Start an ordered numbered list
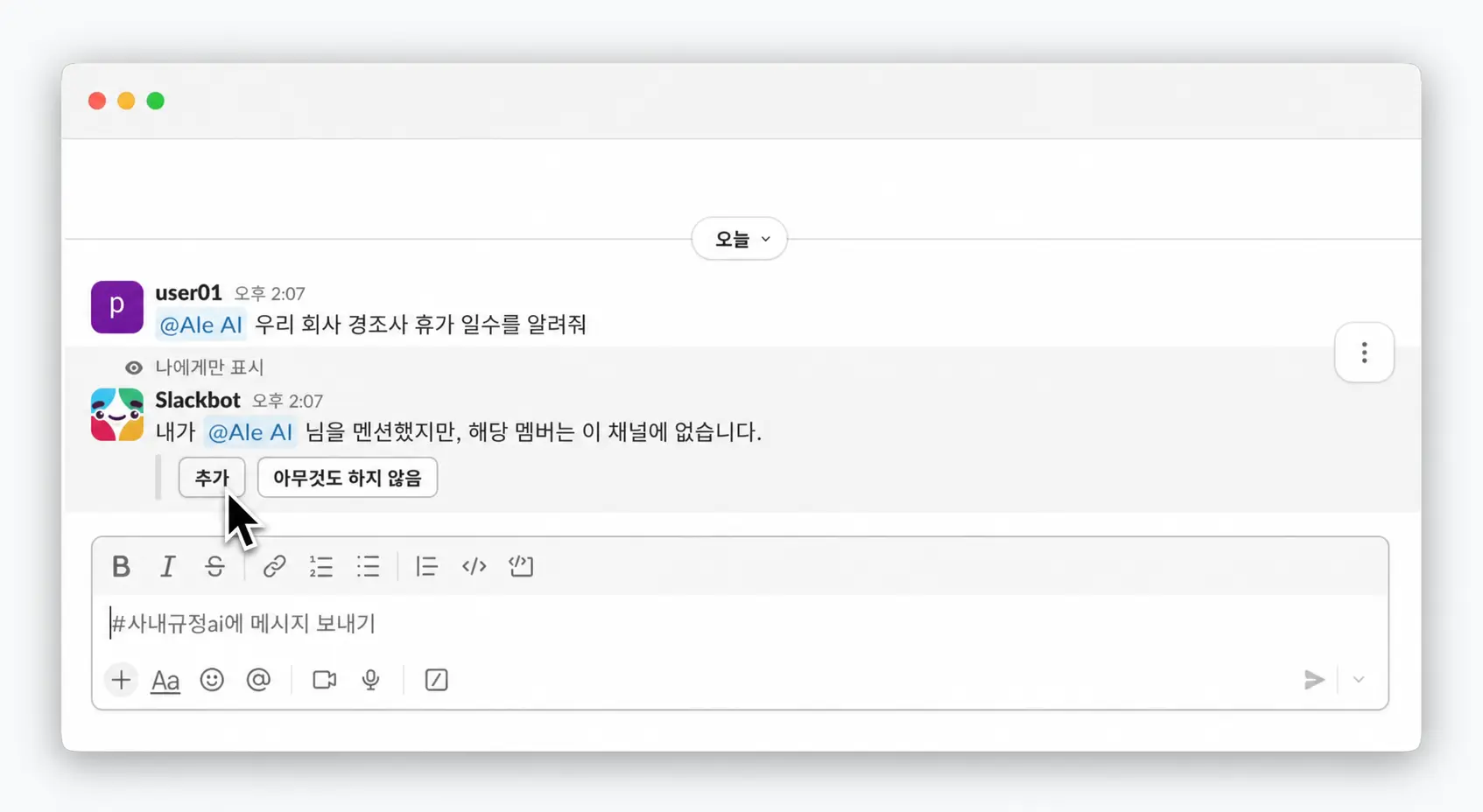 pos(321,566)
